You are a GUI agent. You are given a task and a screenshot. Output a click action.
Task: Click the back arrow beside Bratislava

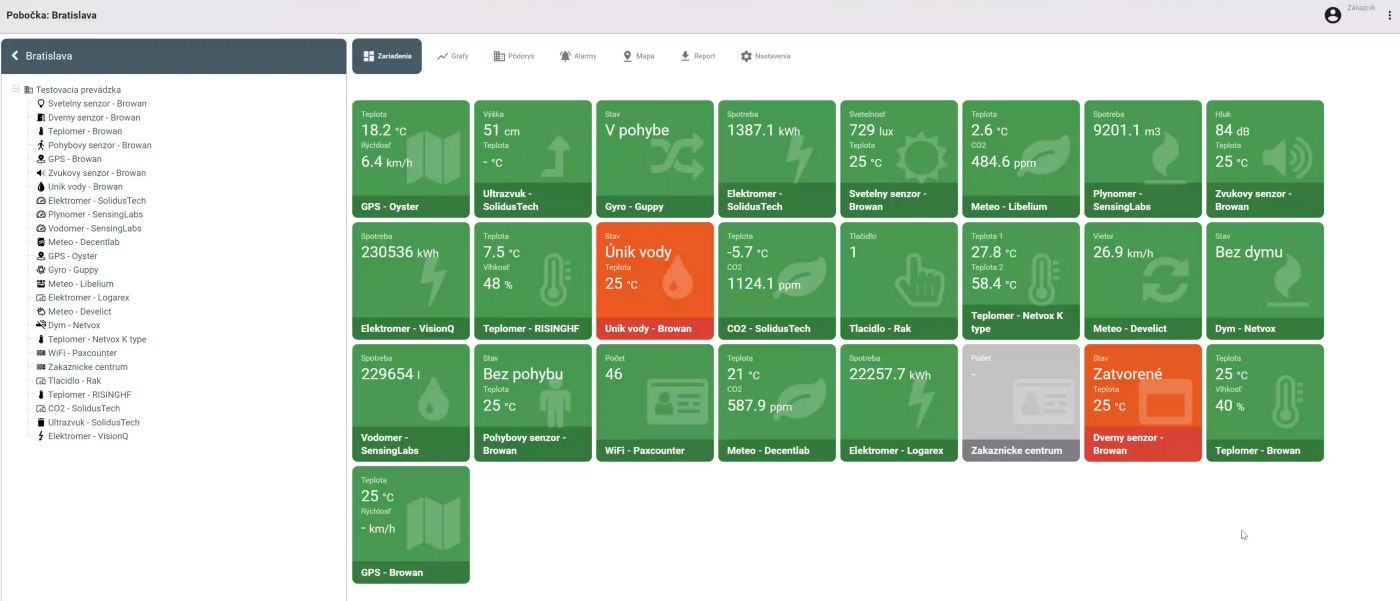click(x=15, y=56)
